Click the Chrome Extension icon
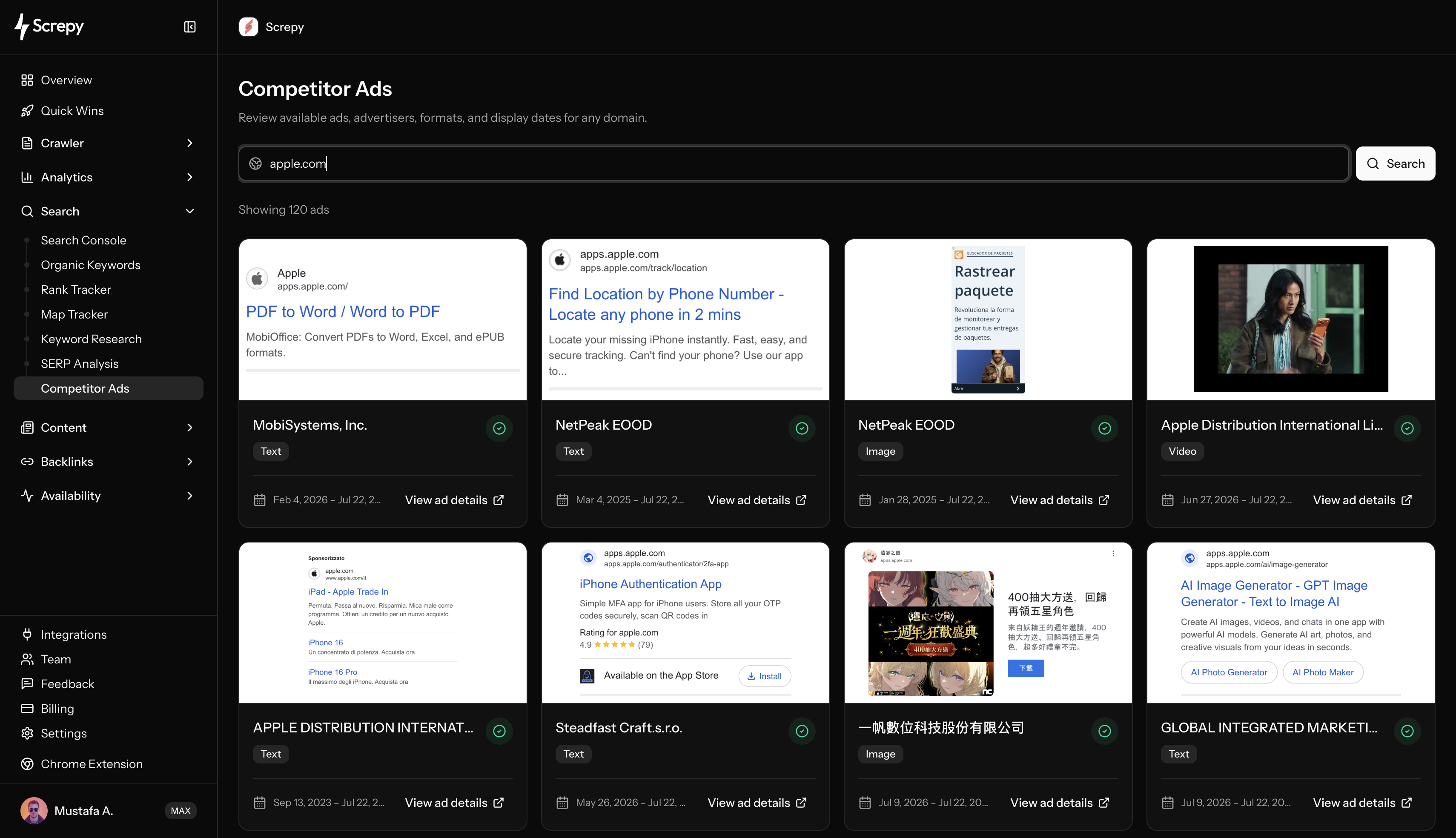The image size is (1456, 838). (x=27, y=764)
